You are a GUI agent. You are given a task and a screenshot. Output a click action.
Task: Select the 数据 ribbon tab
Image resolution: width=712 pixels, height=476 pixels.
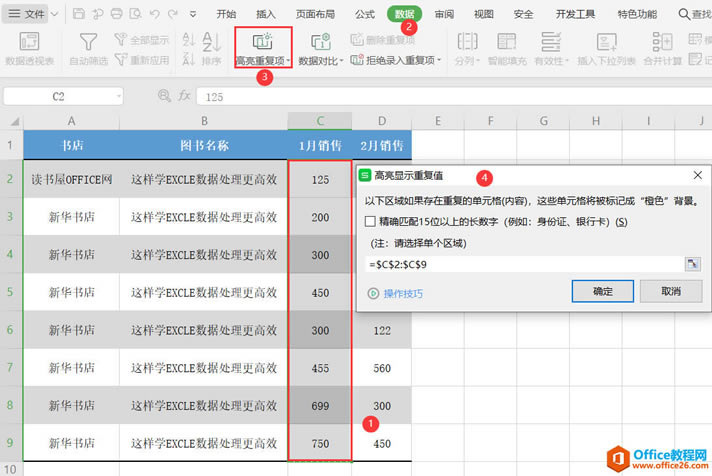tap(404, 14)
